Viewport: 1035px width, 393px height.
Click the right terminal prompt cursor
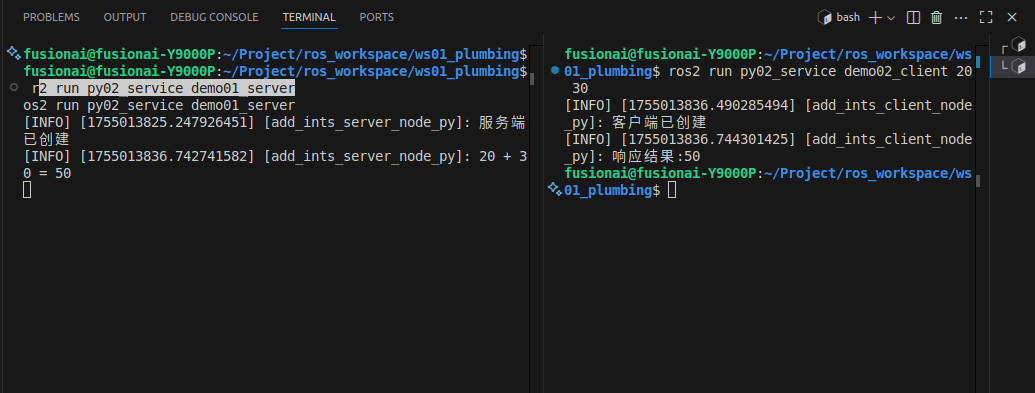672,190
